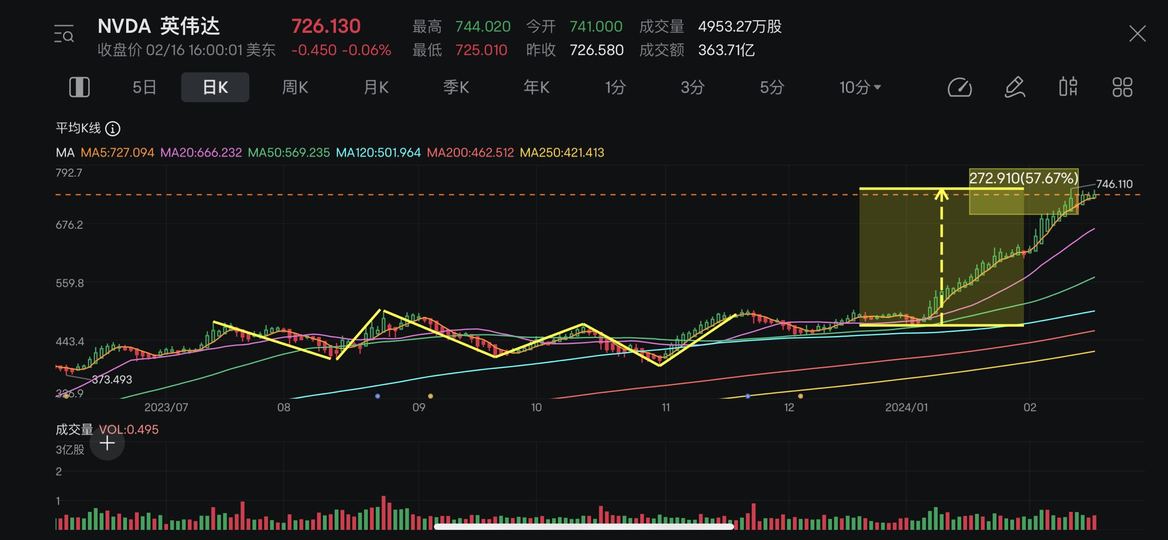Click the MA250:421.413 indicator label
Image resolution: width=1168 pixels, height=540 pixels.
(x=562, y=153)
